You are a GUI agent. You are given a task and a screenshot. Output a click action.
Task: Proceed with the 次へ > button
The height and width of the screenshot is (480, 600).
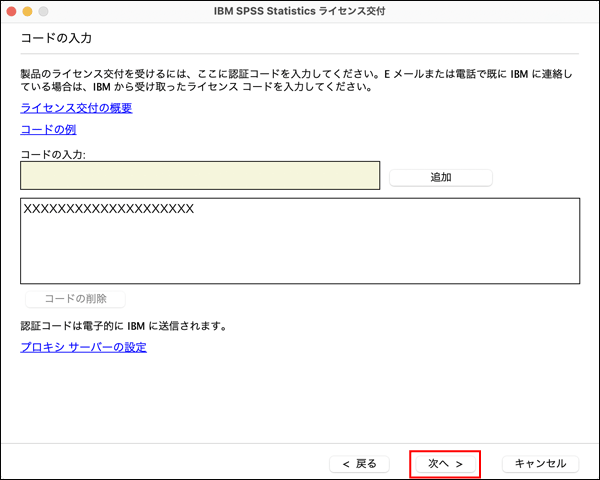pyautogui.click(x=445, y=464)
